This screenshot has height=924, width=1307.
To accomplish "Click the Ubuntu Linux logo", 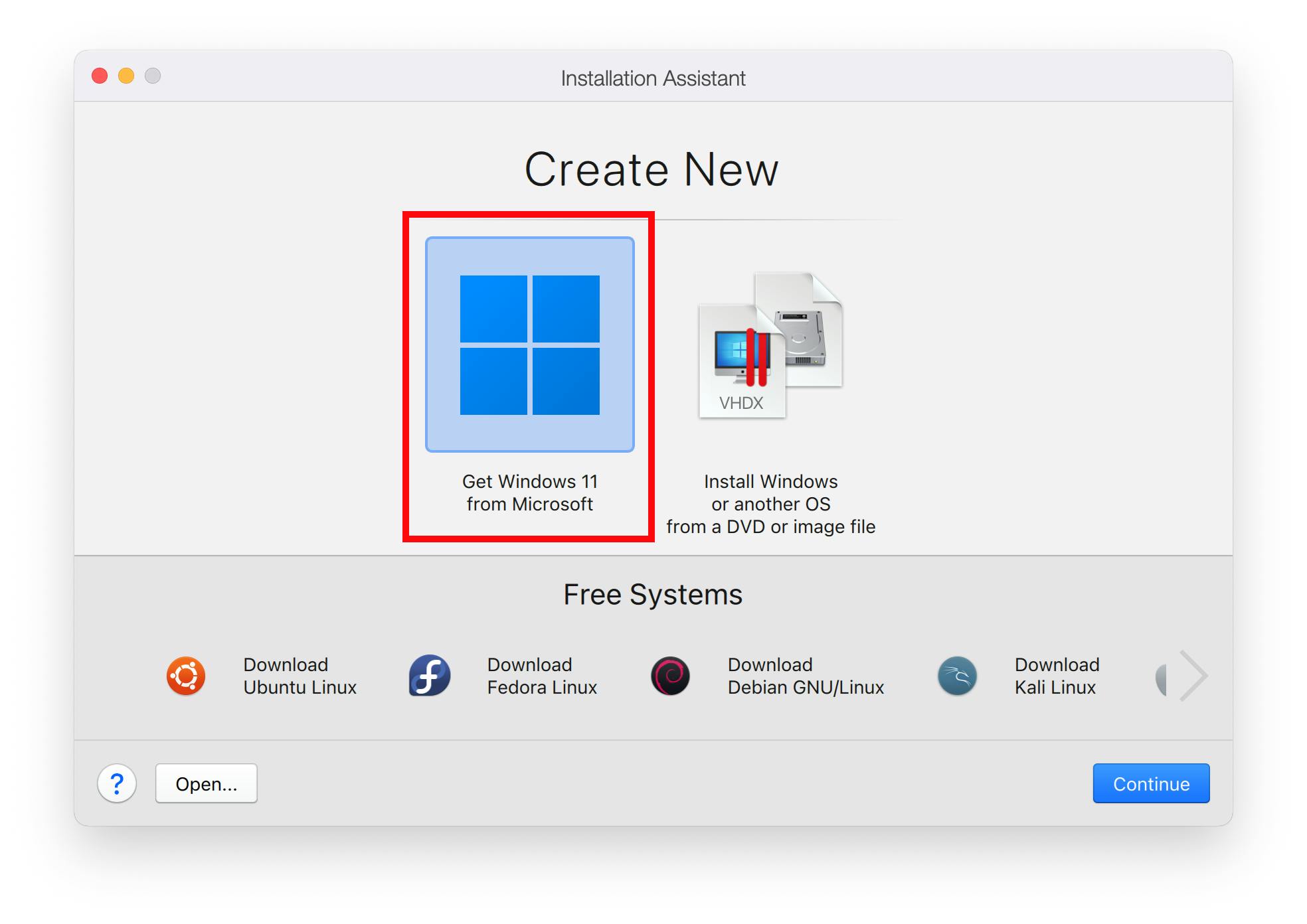I will 185,676.
